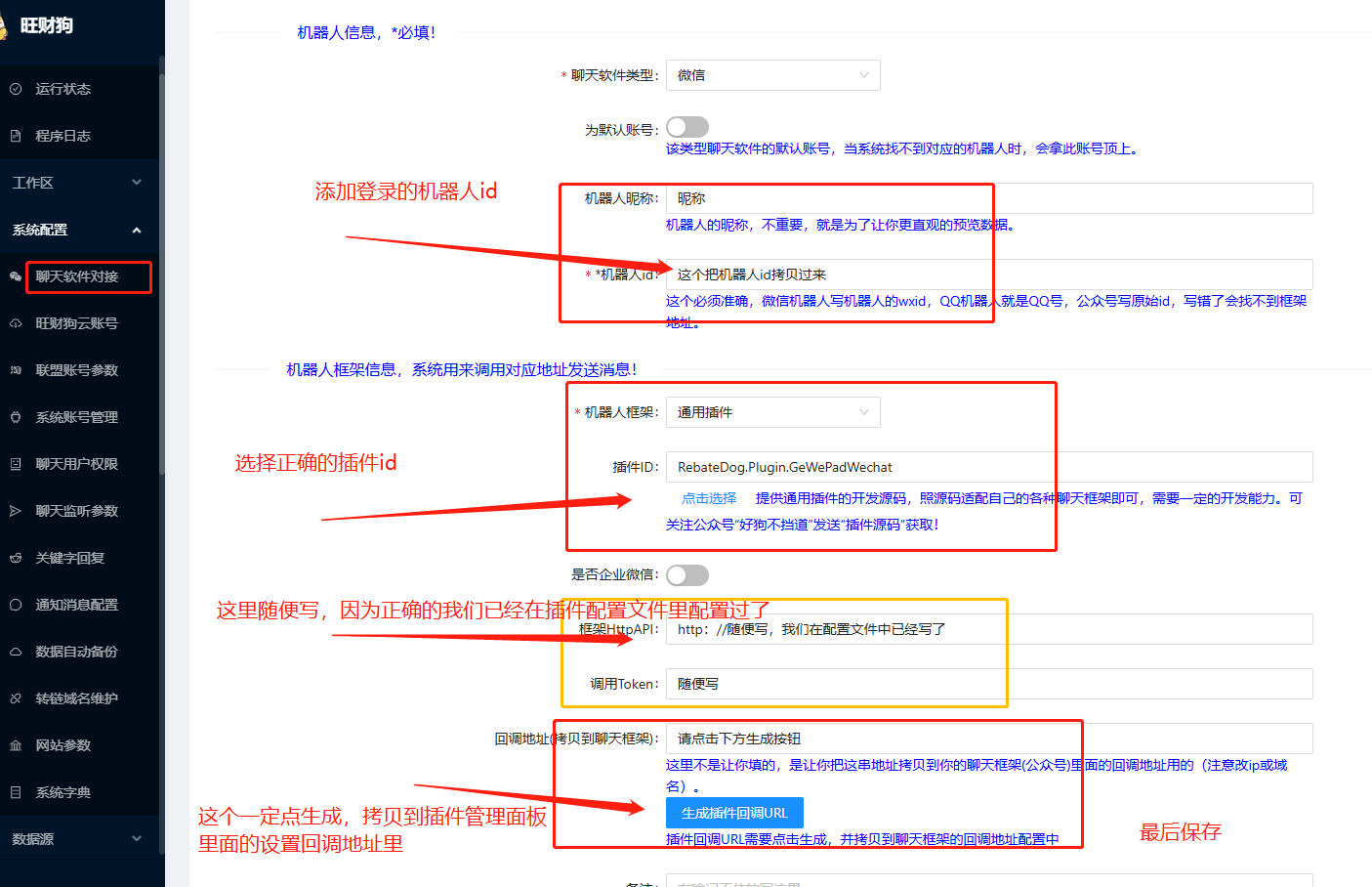Enable the 是否企业微信 switch
Screen dimensions: 1372x887
coord(687,575)
